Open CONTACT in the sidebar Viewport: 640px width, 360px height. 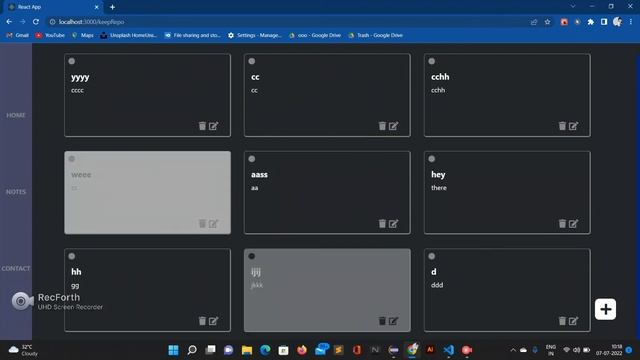click(16, 269)
